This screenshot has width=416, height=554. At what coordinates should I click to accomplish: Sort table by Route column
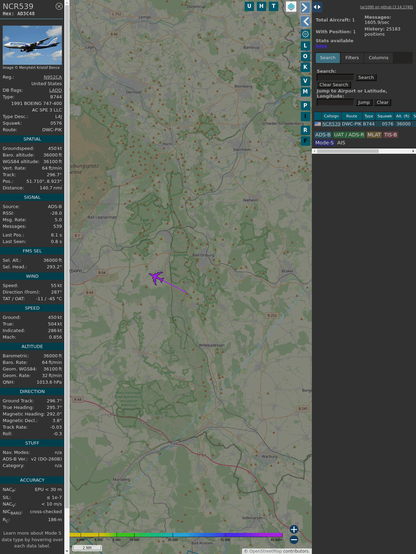point(351,116)
